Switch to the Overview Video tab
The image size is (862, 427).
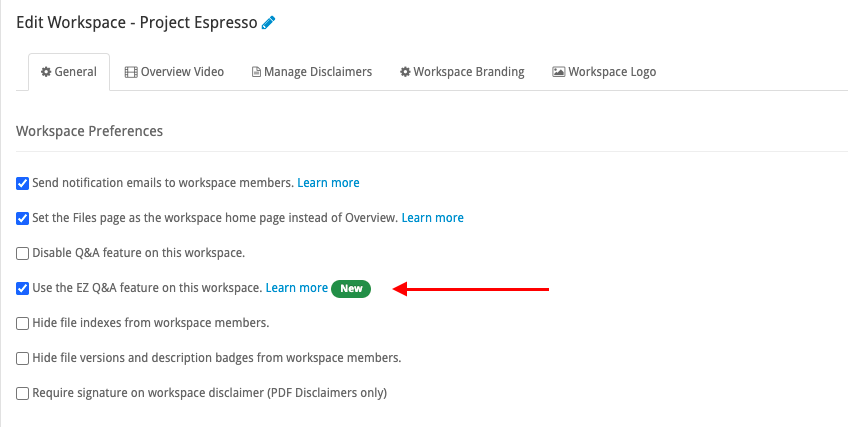pyautogui.click(x=174, y=72)
